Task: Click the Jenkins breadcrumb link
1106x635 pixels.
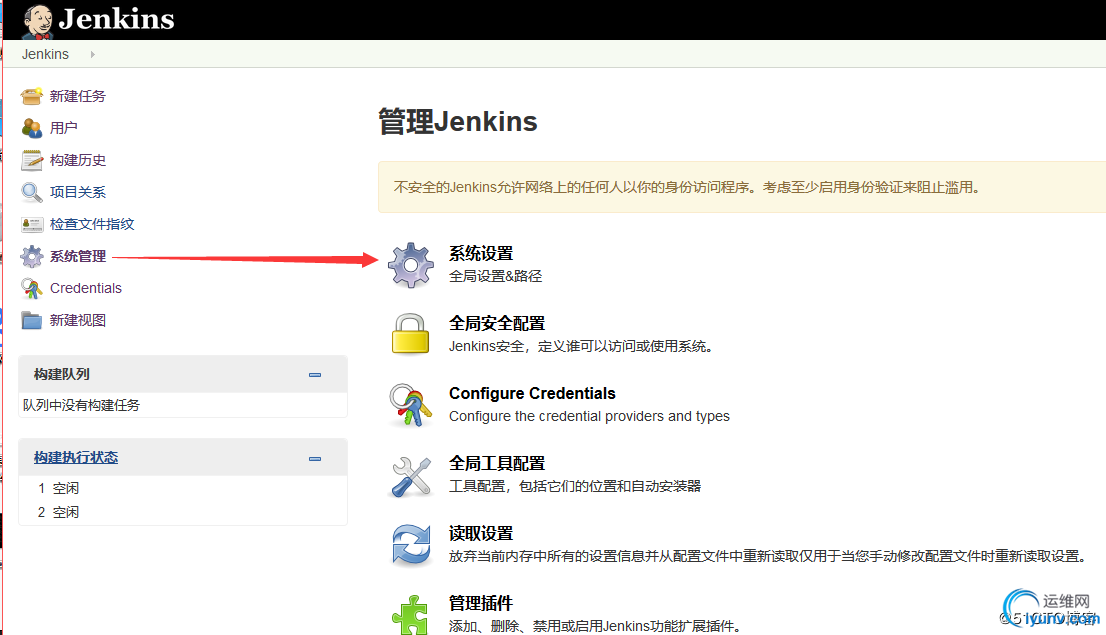Action: tap(45, 54)
